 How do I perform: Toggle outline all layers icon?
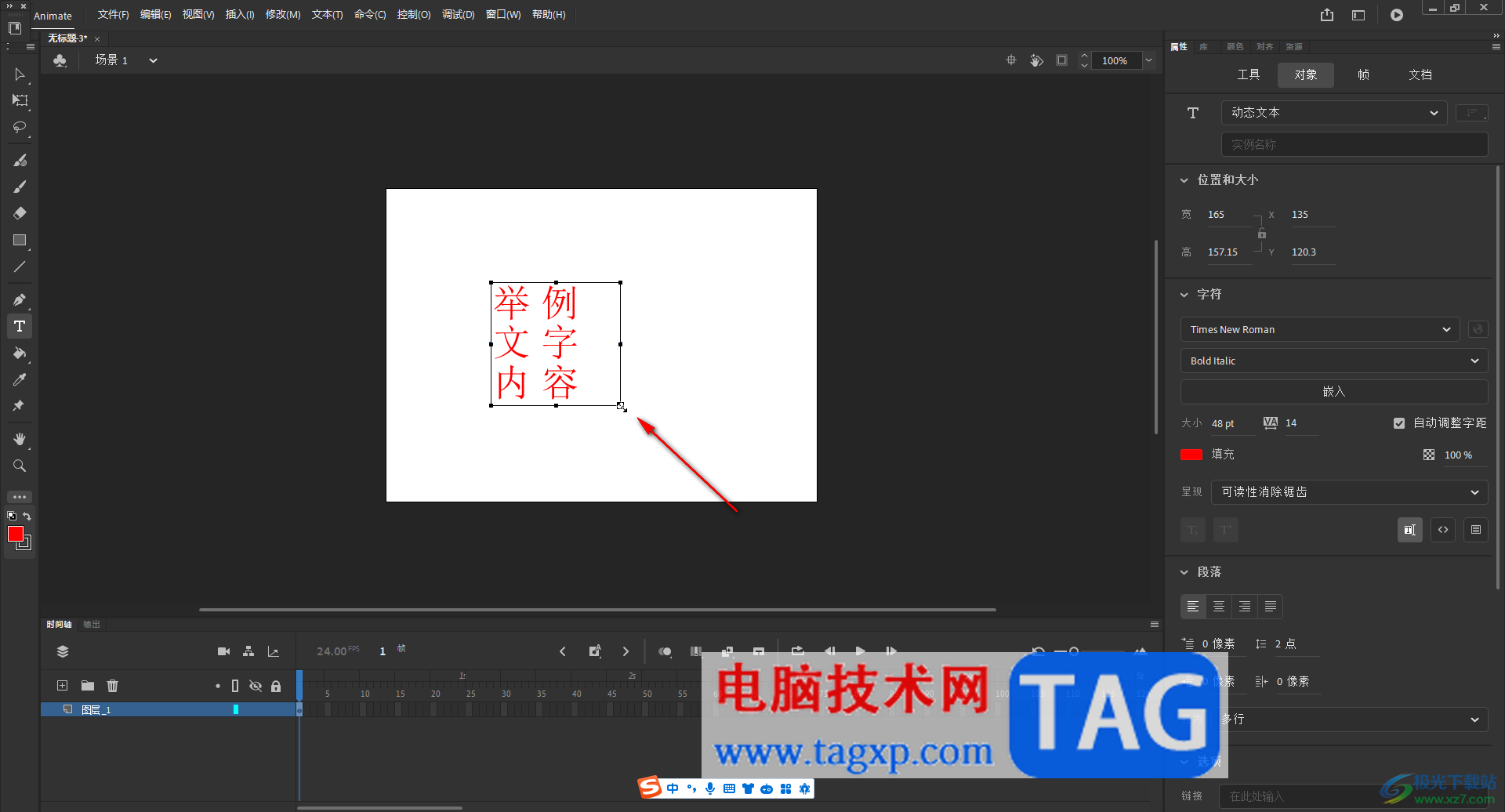pos(235,686)
